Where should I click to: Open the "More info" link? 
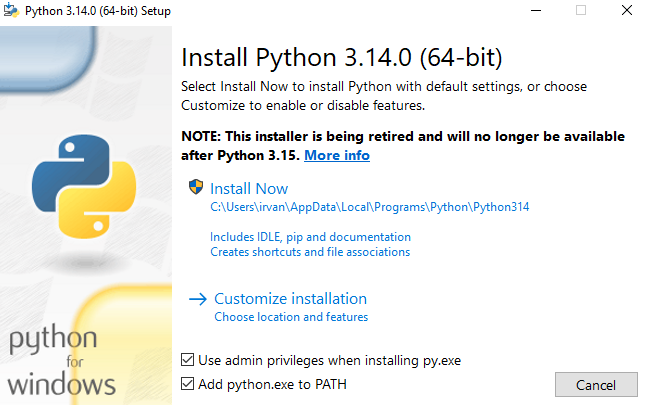pos(337,155)
